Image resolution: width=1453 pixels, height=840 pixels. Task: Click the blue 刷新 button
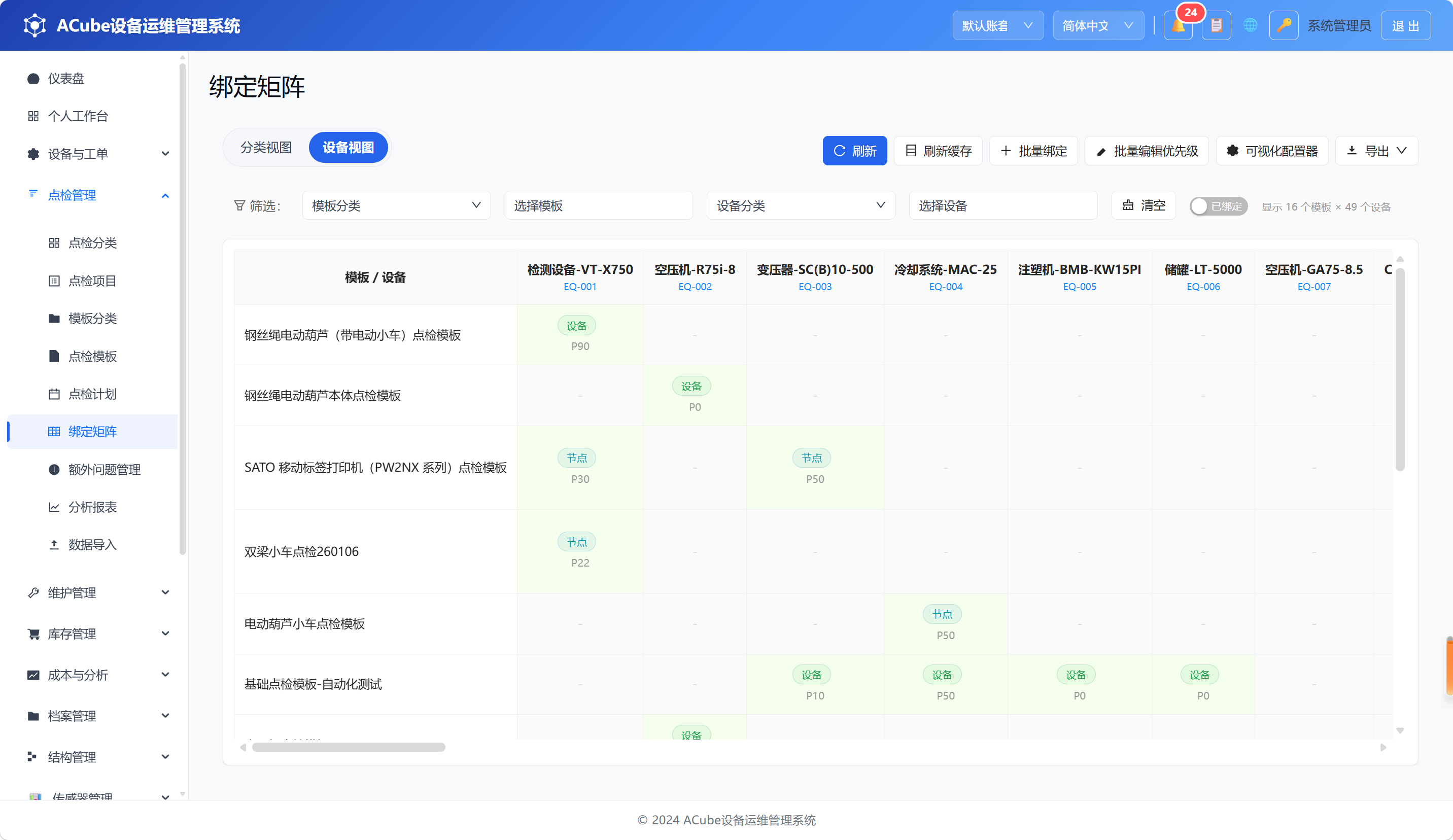[x=854, y=151]
